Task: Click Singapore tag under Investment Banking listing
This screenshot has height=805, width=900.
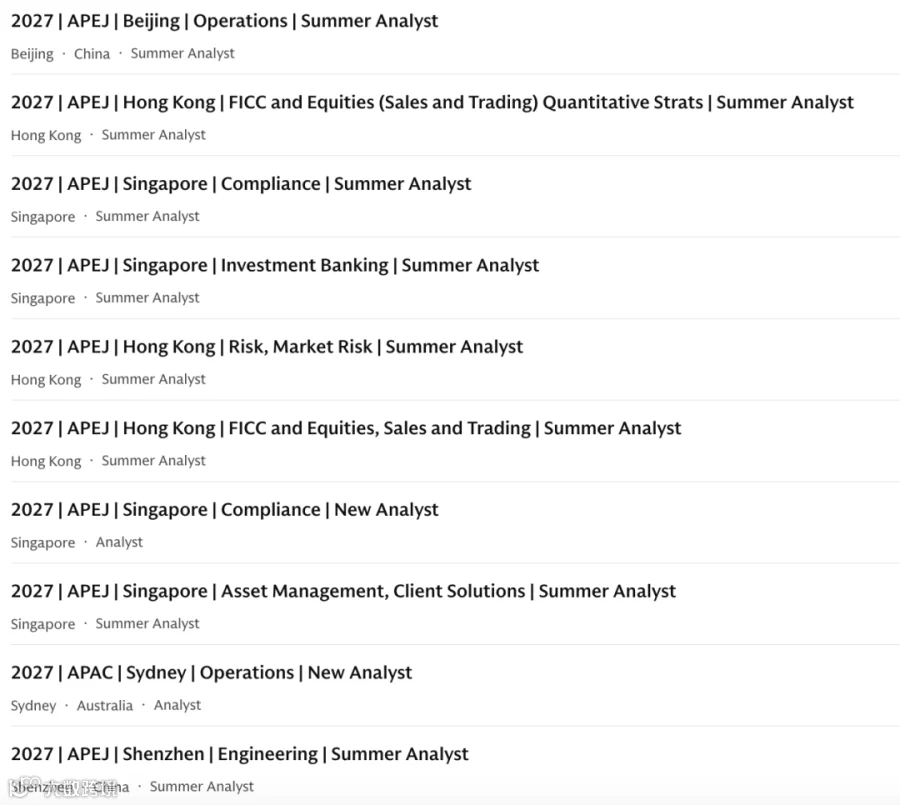Action: tap(43, 299)
